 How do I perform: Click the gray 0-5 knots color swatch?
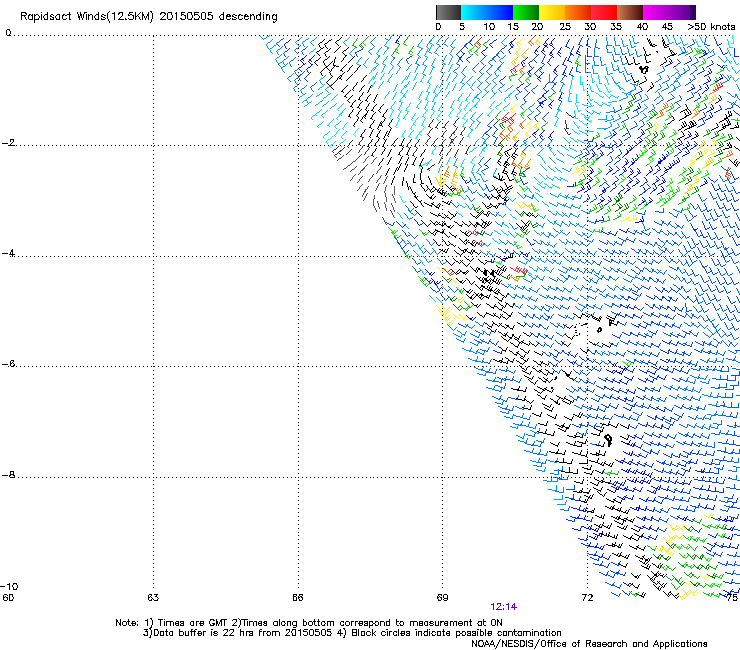tap(449, 12)
